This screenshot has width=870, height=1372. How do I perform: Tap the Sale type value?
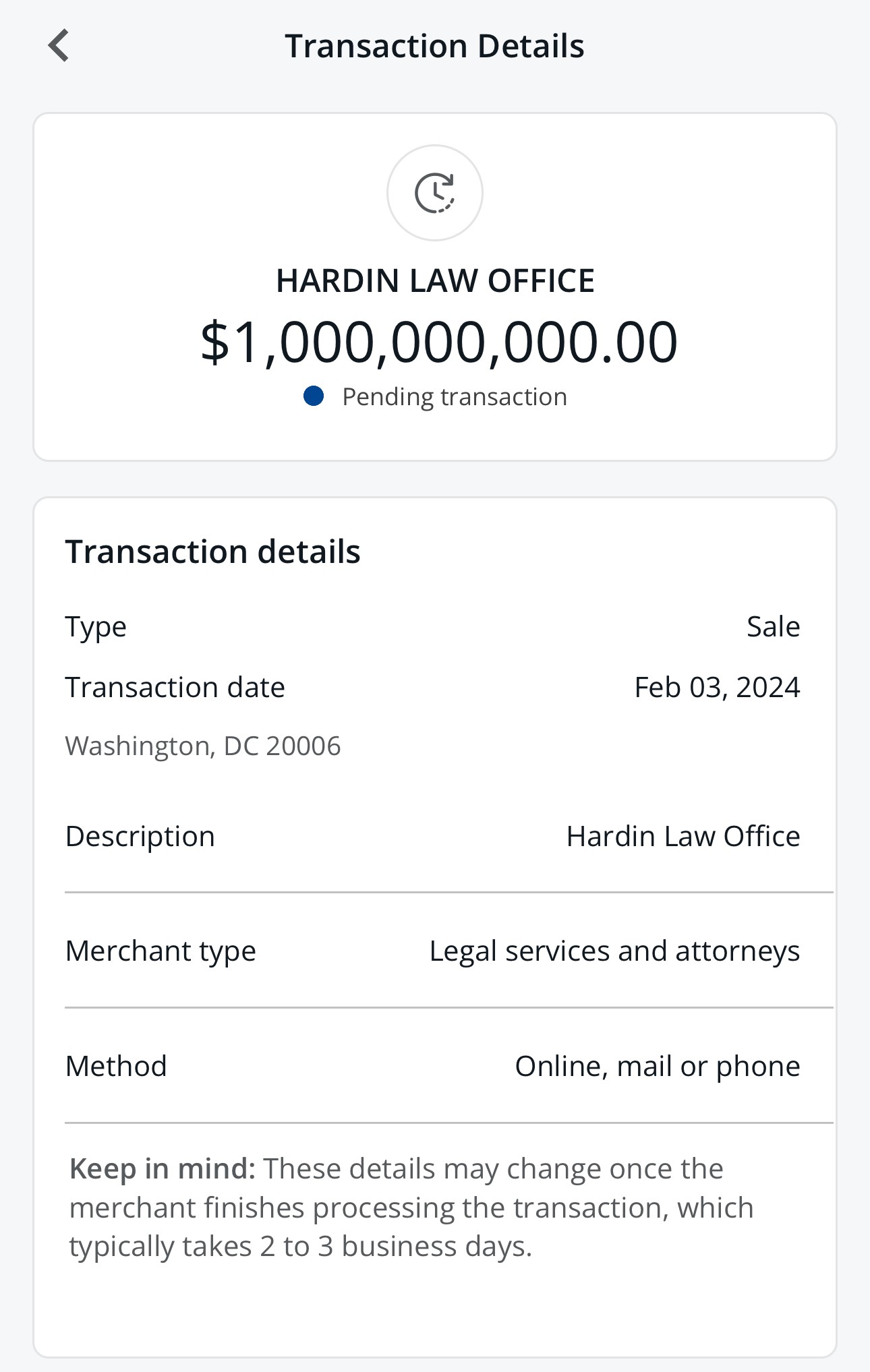(774, 627)
